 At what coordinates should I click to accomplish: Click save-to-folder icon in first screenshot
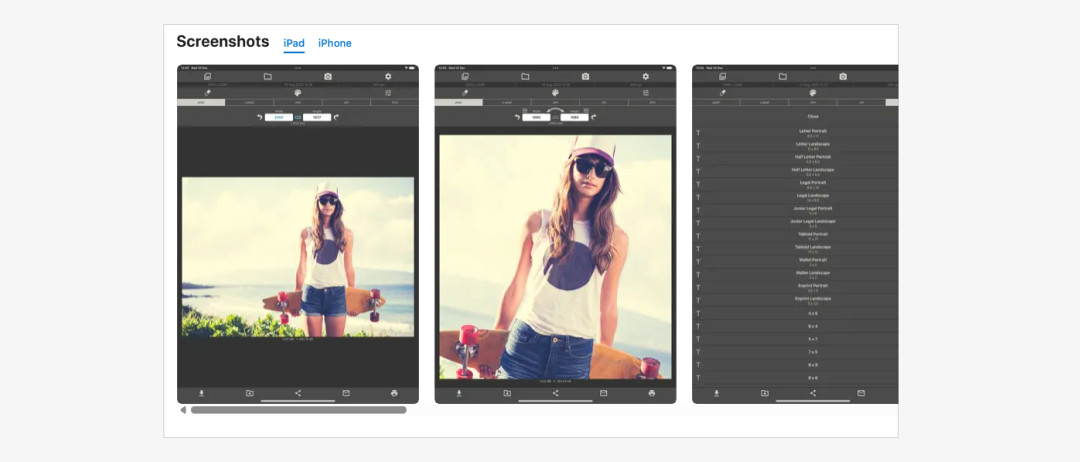(249, 393)
